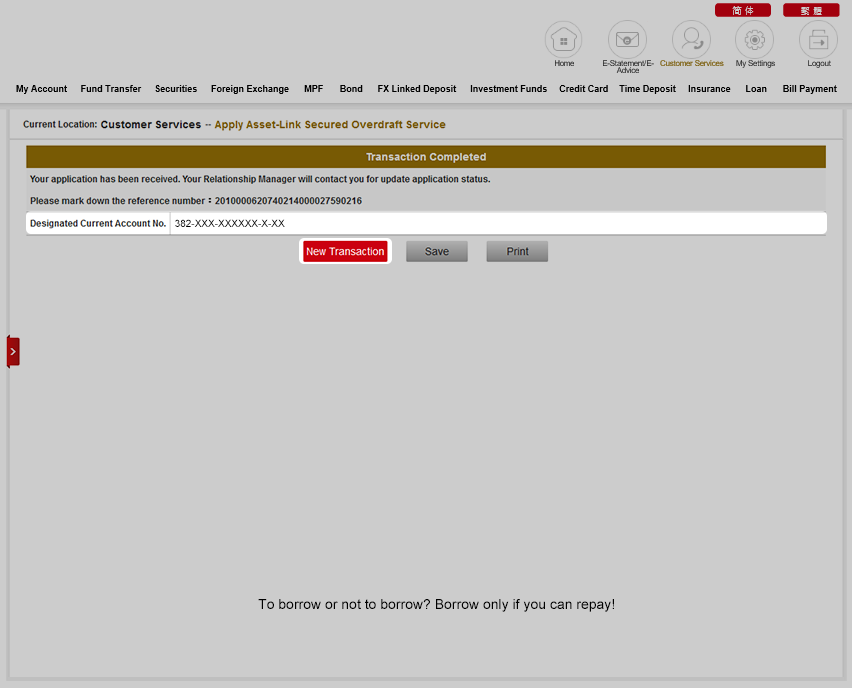Screen dimensions: 852x688
Task: Click the Save button
Action: tap(437, 252)
